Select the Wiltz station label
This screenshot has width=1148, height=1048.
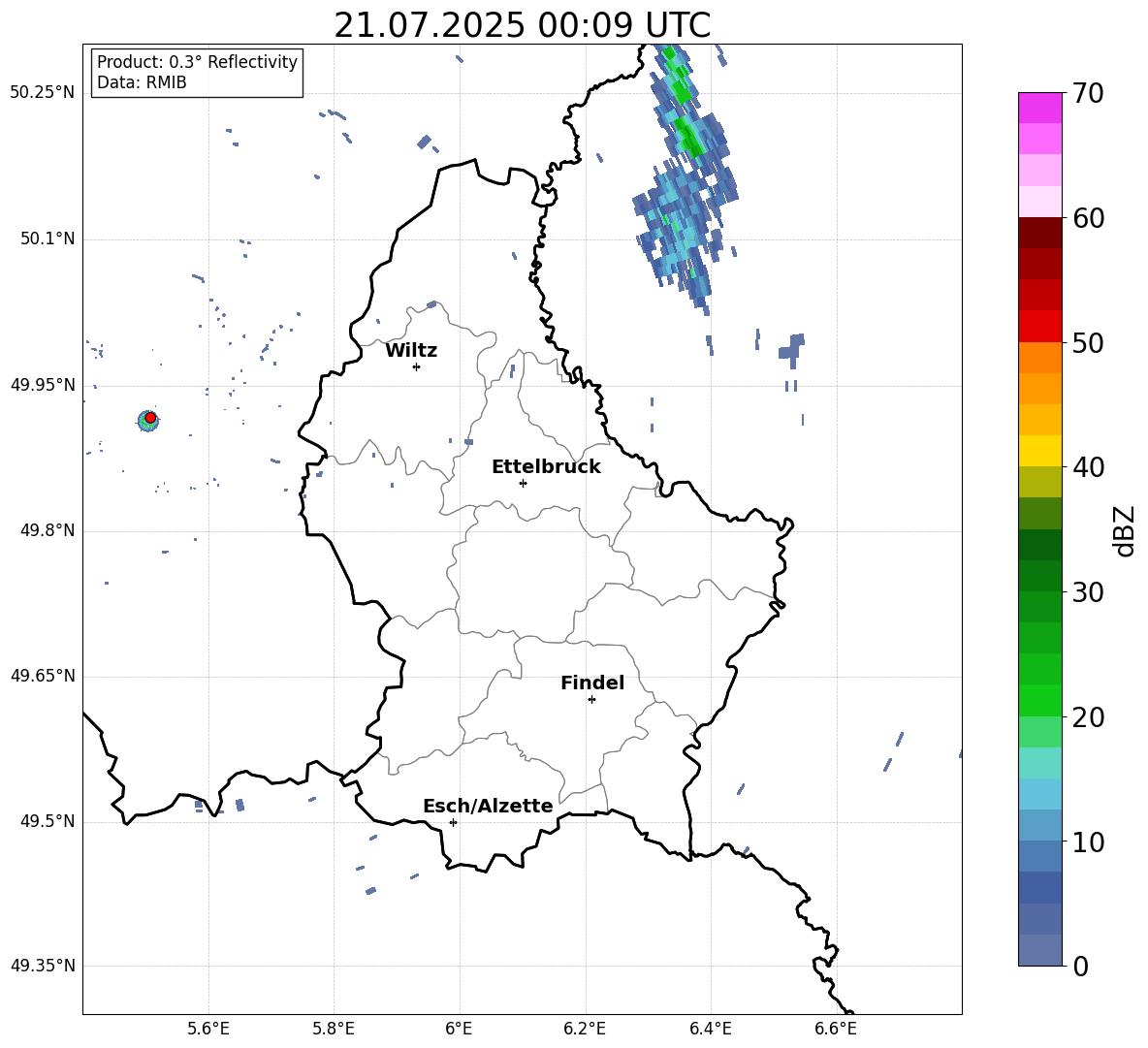(x=411, y=351)
